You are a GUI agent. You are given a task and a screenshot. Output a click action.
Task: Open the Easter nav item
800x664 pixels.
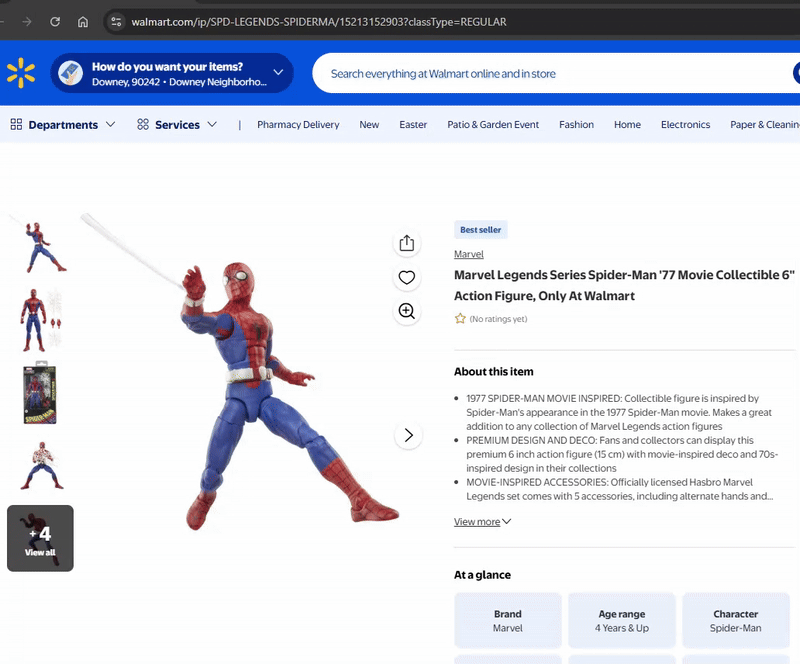pyautogui.click(x=413, y=125)
